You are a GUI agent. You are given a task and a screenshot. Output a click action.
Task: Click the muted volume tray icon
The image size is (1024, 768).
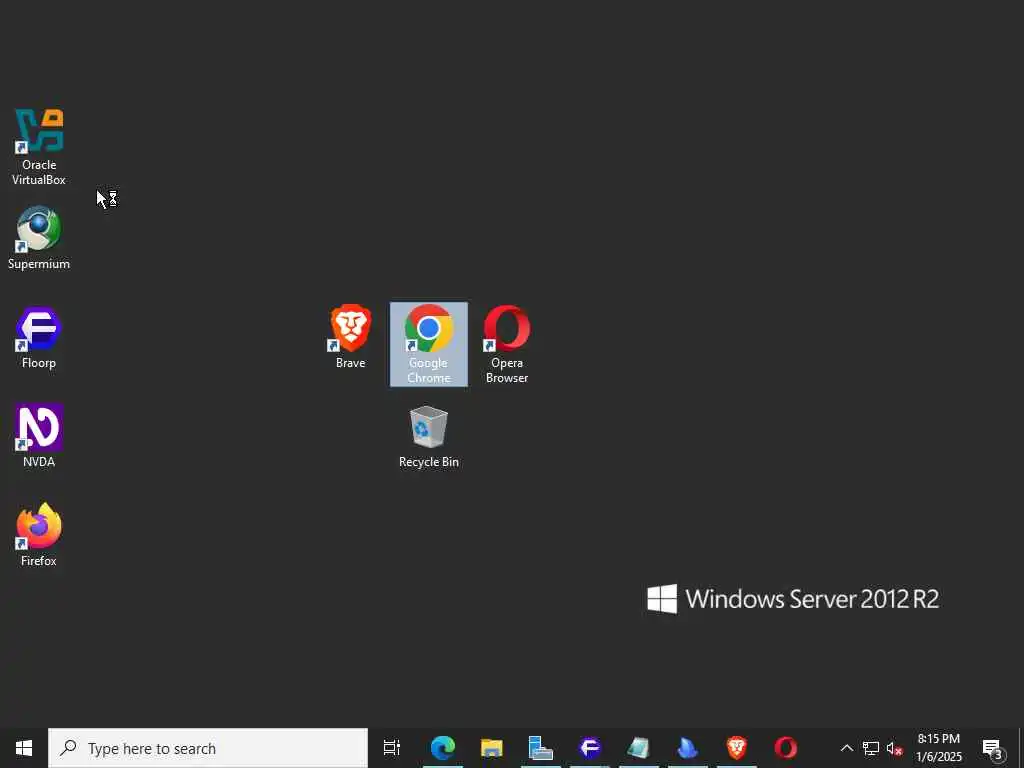[x=894, y=748]
